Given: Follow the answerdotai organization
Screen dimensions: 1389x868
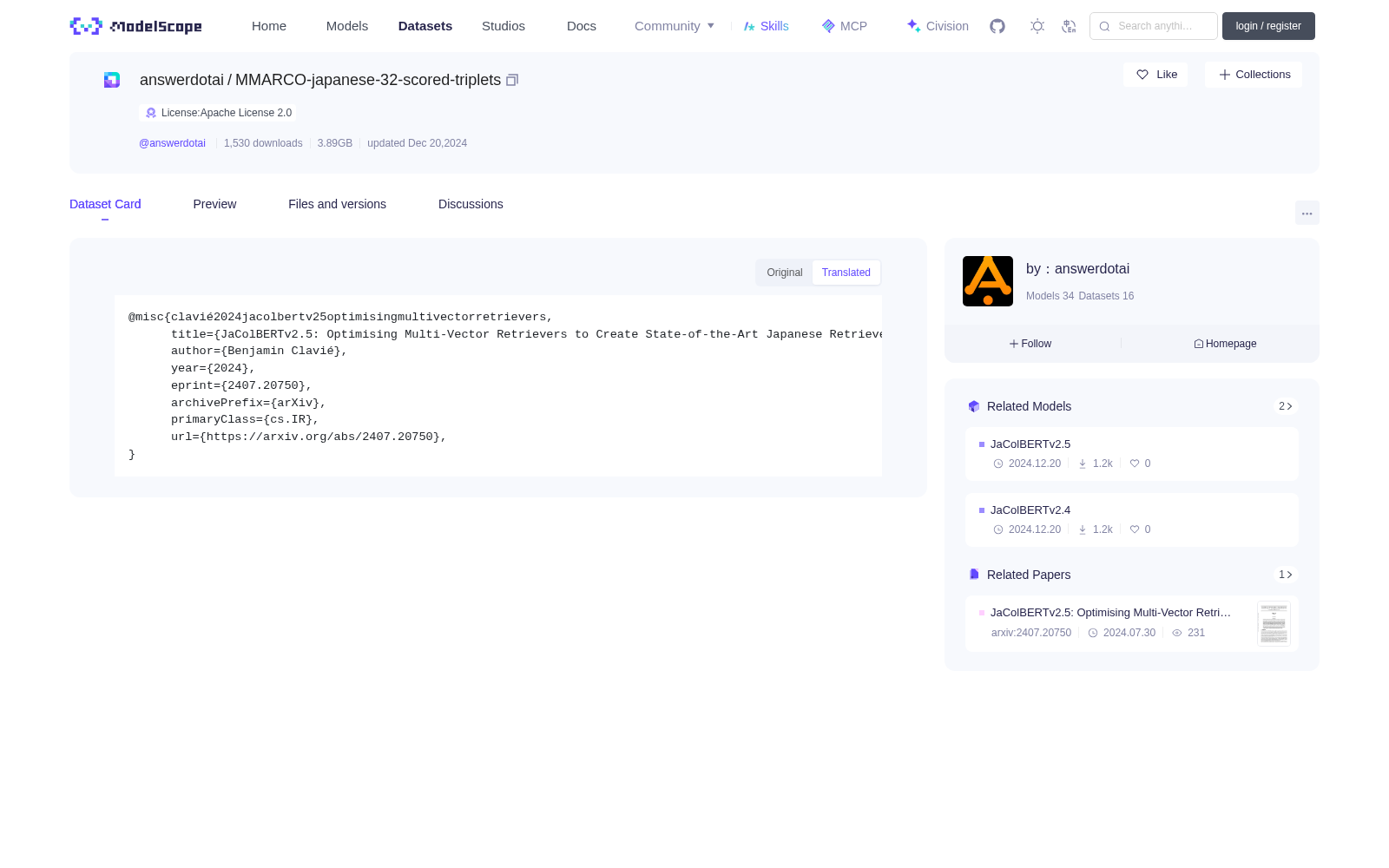Looking at the screenshot, I should tap(1030, 344).
